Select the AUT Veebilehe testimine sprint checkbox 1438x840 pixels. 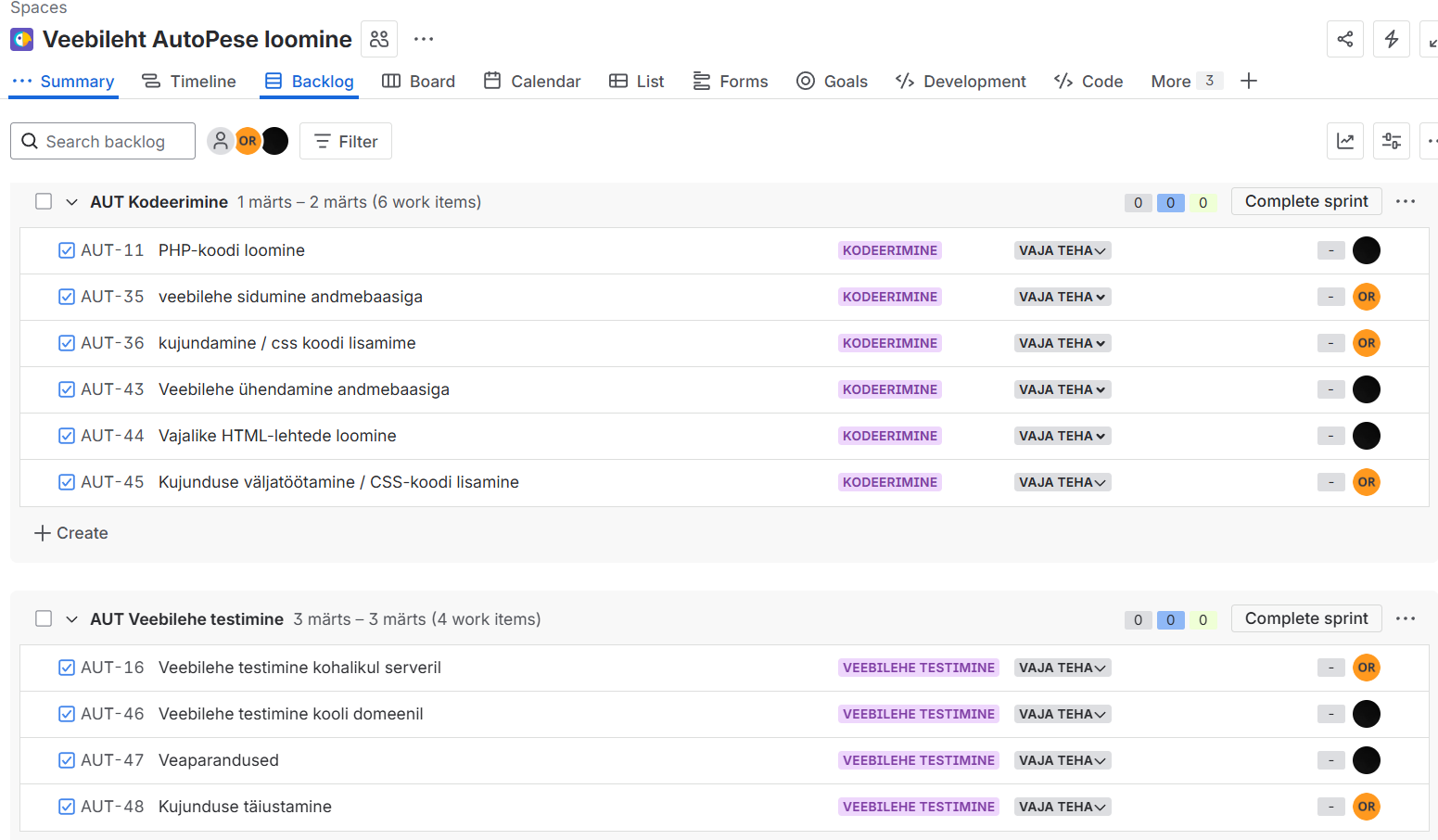coord(44,619)
